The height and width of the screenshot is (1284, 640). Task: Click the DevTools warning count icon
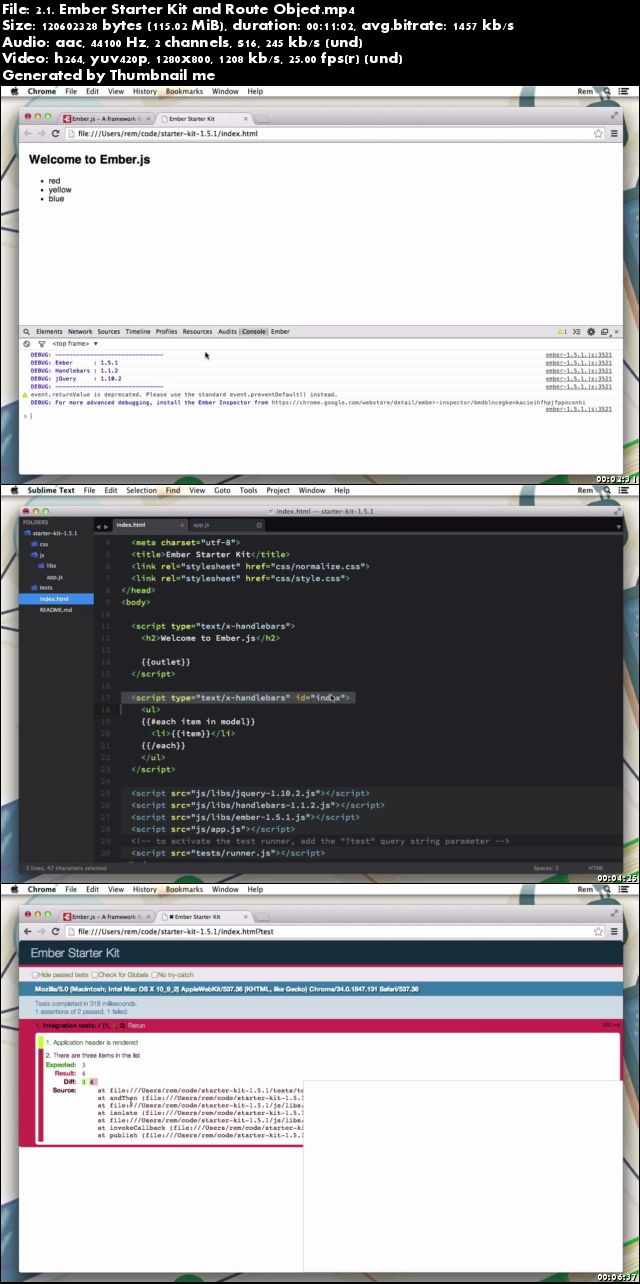tap(563, 331)
